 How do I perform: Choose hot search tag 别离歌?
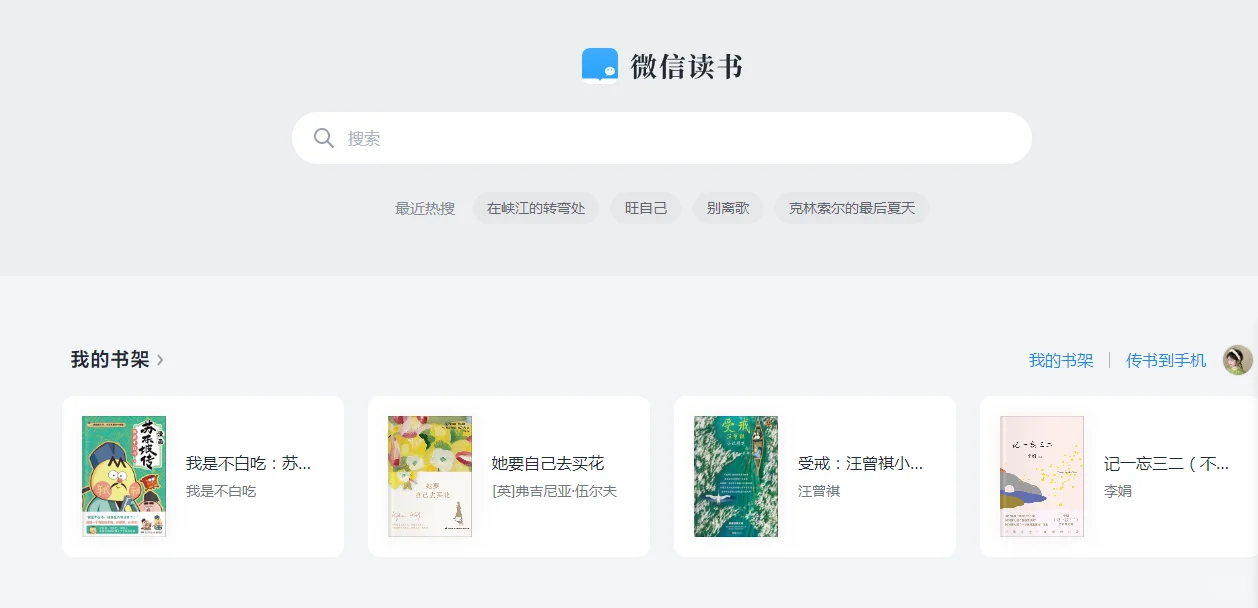click(x=728, y=208)
